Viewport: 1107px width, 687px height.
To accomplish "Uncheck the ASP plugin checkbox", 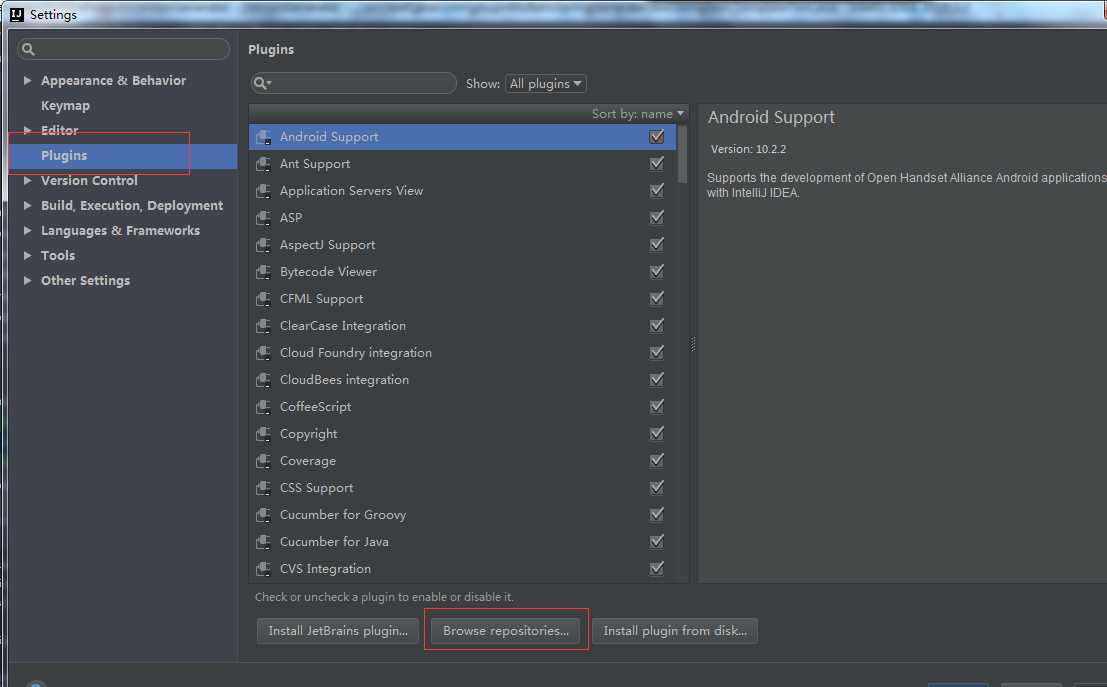I will 657,217.
